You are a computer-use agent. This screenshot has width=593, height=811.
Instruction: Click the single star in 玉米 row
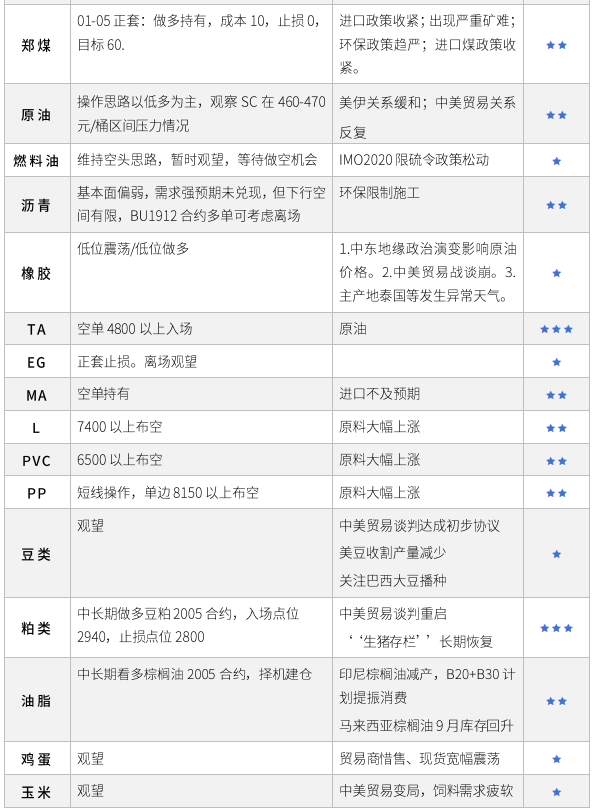[x=556, y=792]
